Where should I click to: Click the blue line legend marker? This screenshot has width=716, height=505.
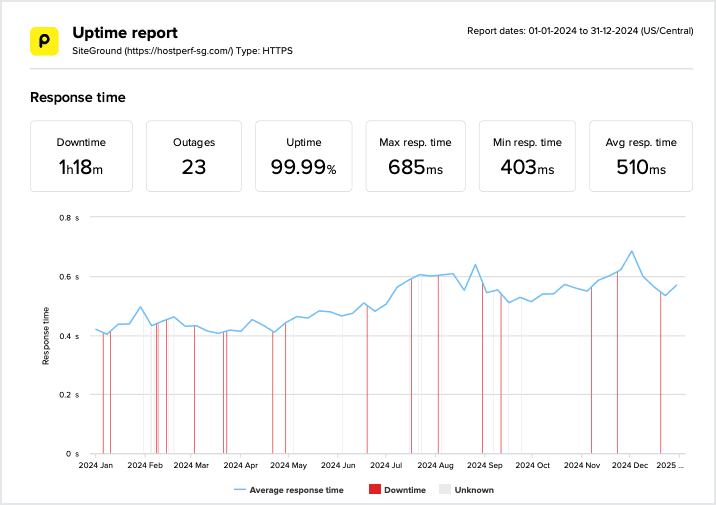[x=240, y=489]
